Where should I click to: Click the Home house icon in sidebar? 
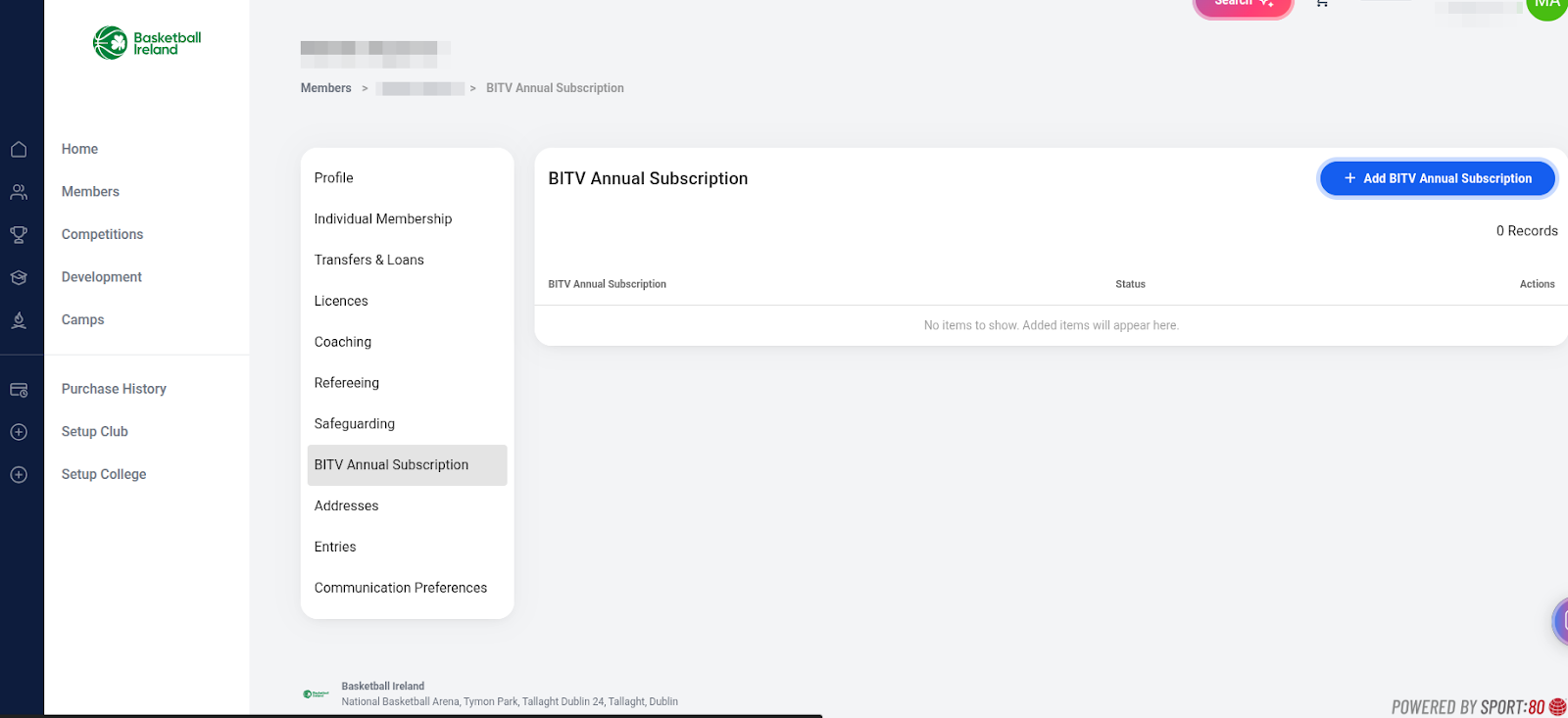19,149
